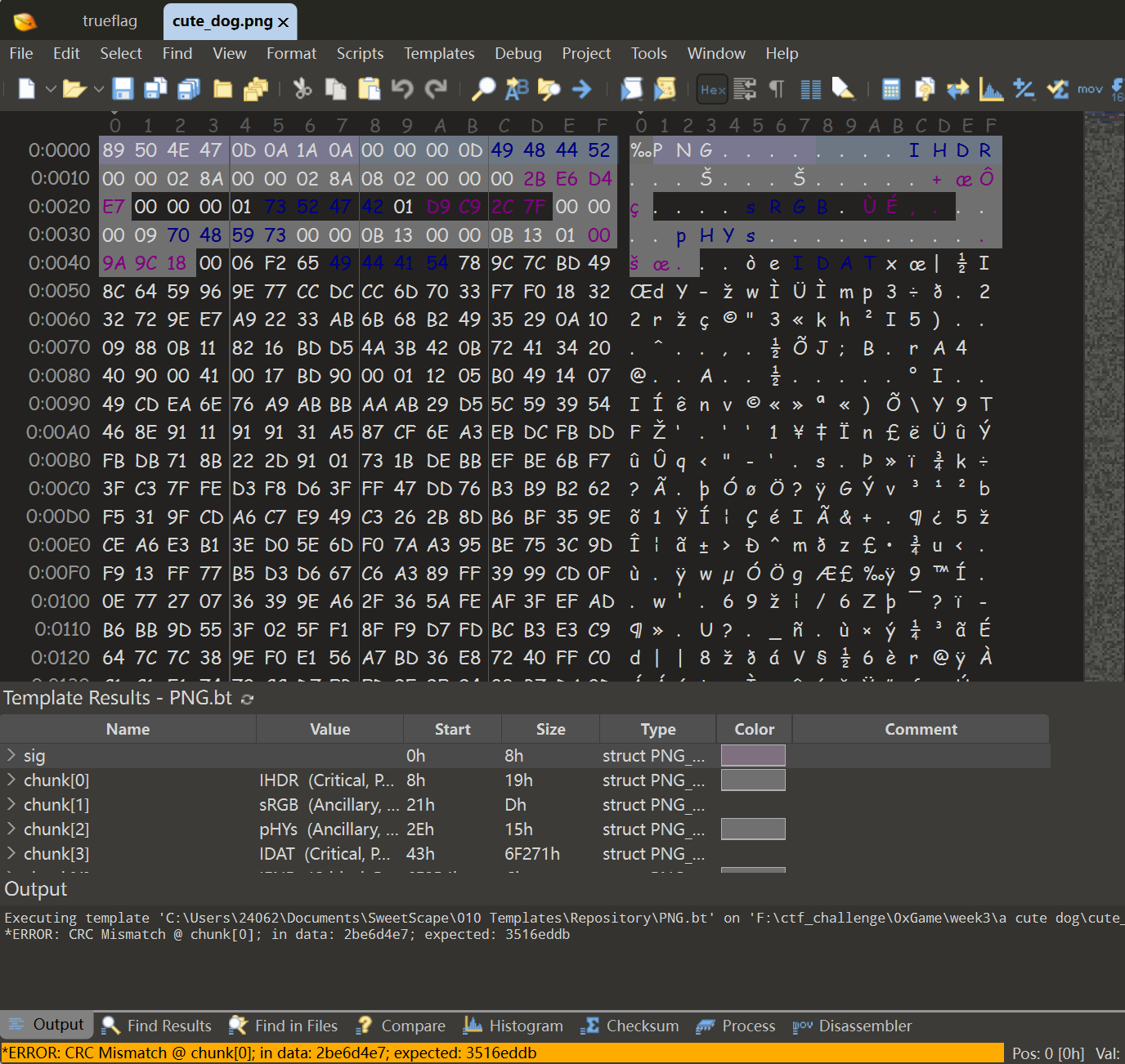Image resolution: width=1125 pixels, height=1064 pixels.
Task: Click the Run Template icon
Action: 665,89
